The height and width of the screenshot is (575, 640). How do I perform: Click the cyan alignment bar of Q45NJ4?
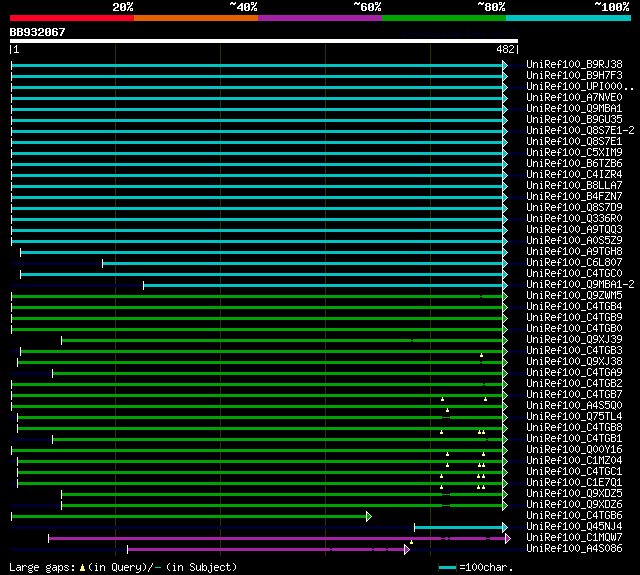(x=458, y=528)
